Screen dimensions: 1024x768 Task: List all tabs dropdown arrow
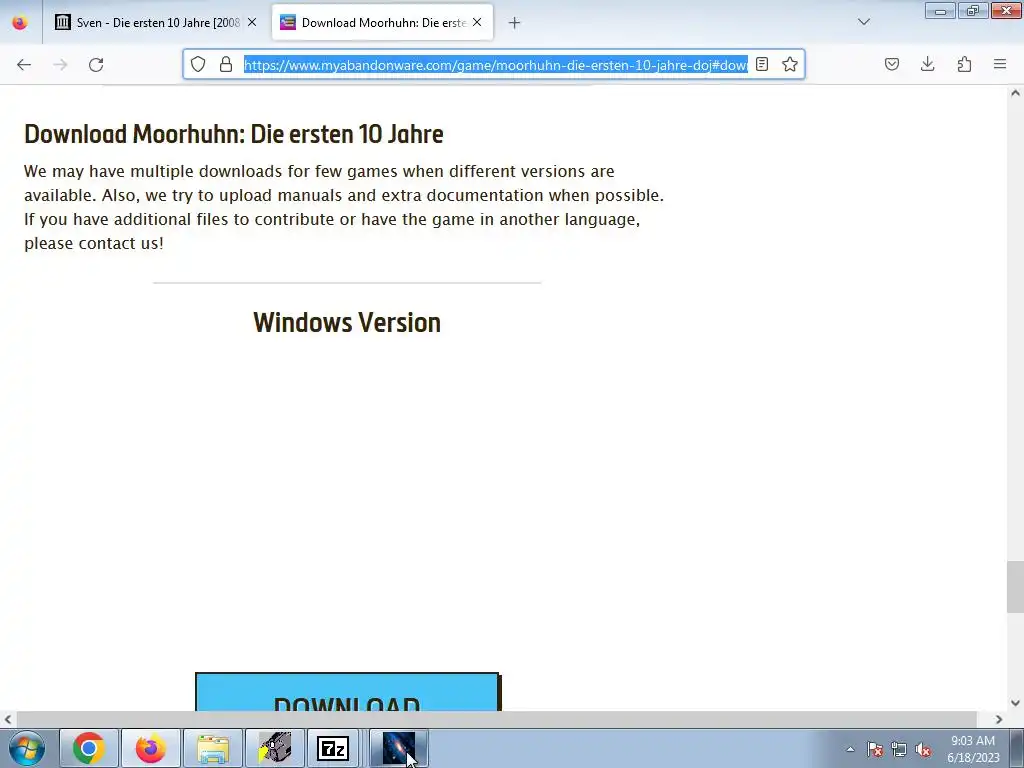point(863,22)
